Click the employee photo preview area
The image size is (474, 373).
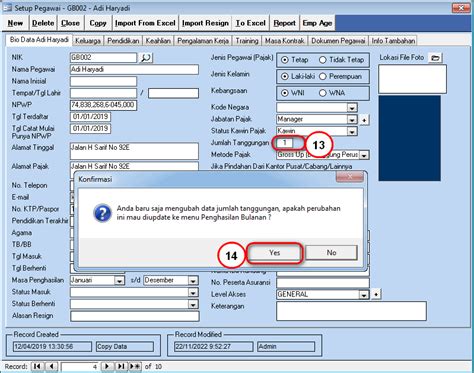coord(410,138)
